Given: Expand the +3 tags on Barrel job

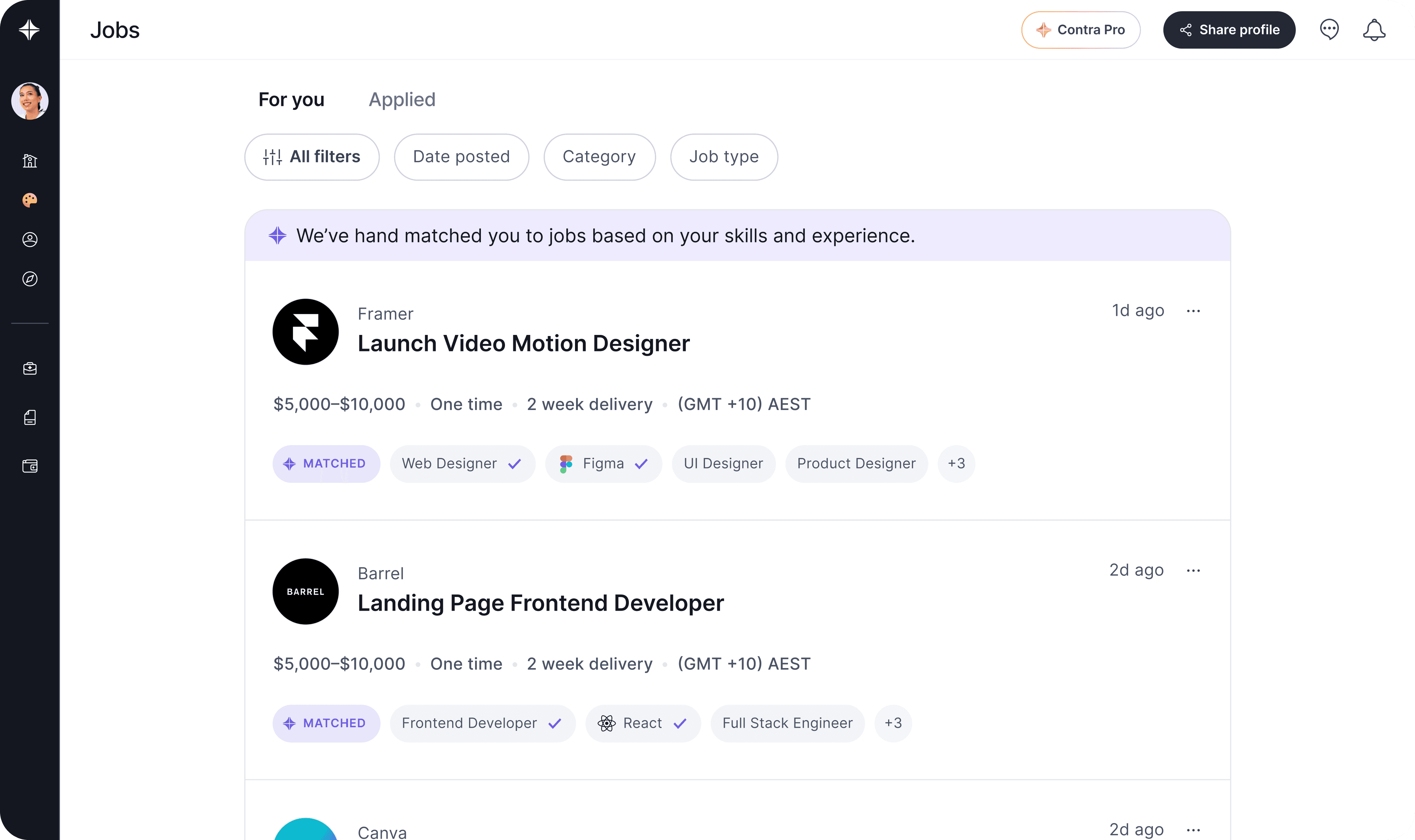Looking at the screenshot, I should point(893,723).
